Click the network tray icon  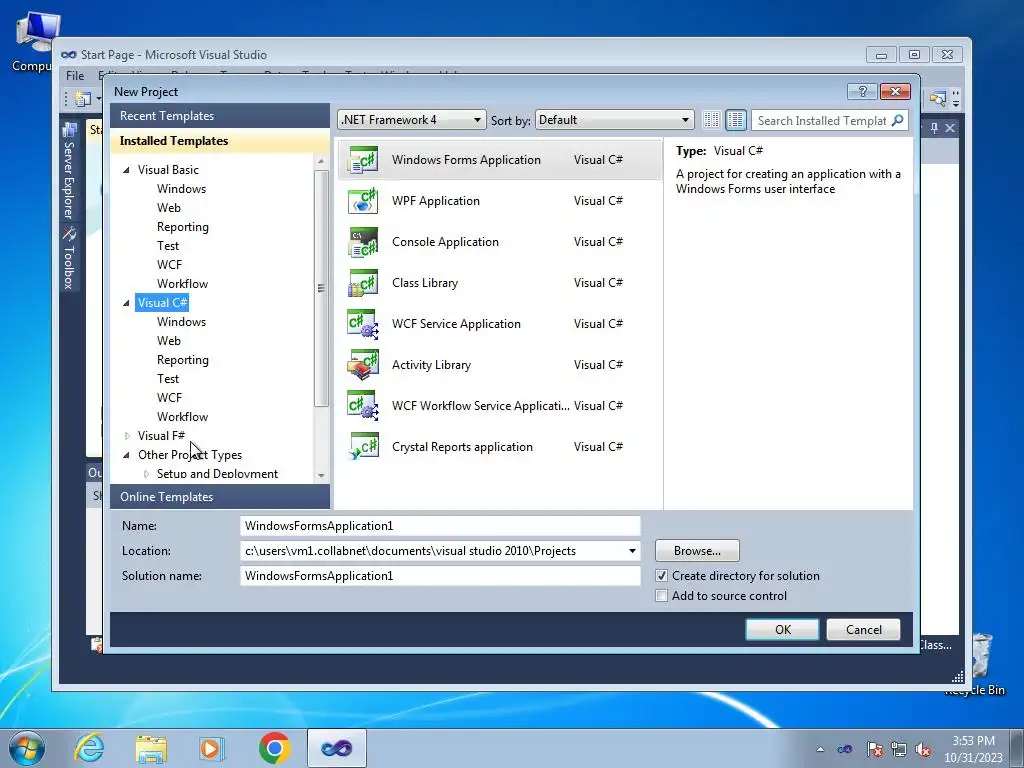click(899, 749)
